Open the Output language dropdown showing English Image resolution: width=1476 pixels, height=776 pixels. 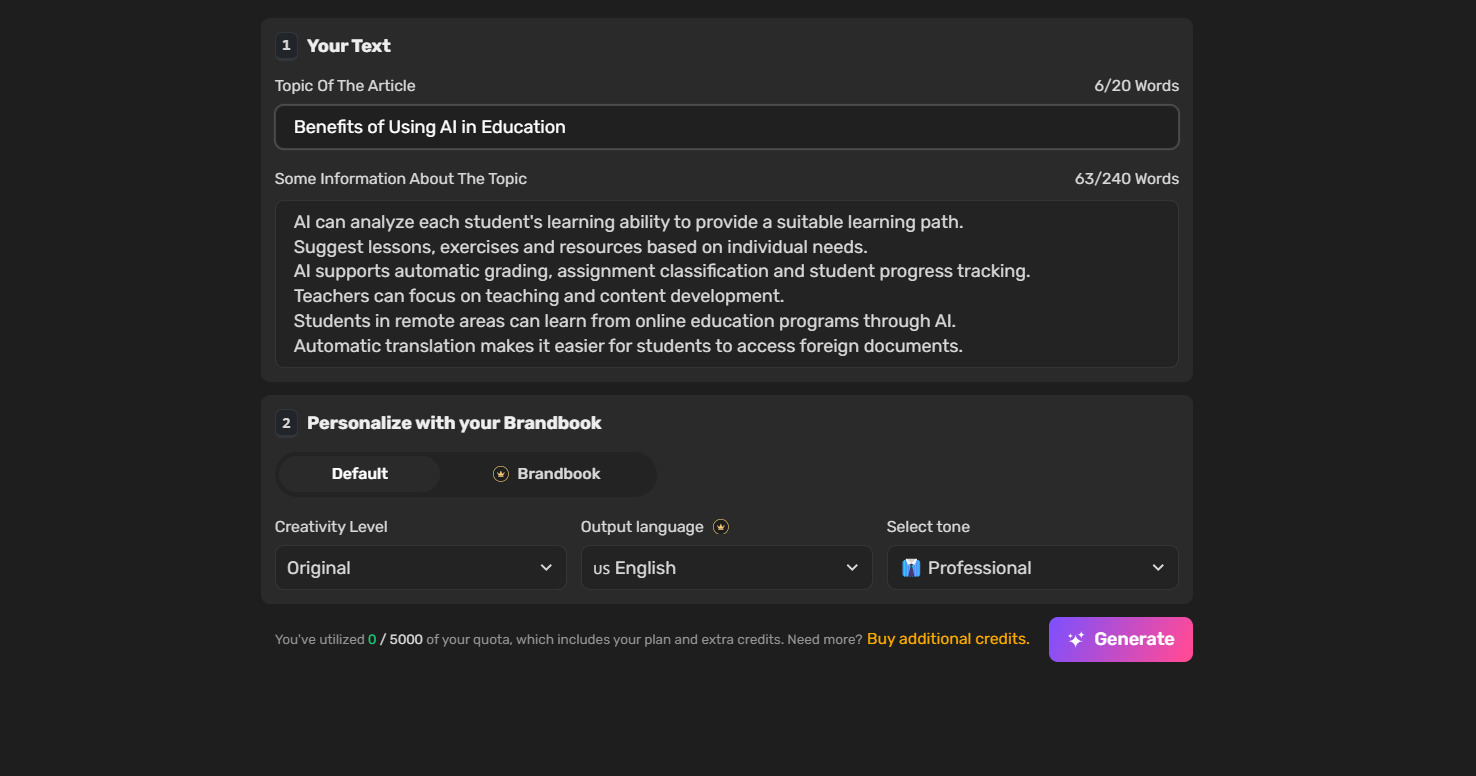pos(727,568)
